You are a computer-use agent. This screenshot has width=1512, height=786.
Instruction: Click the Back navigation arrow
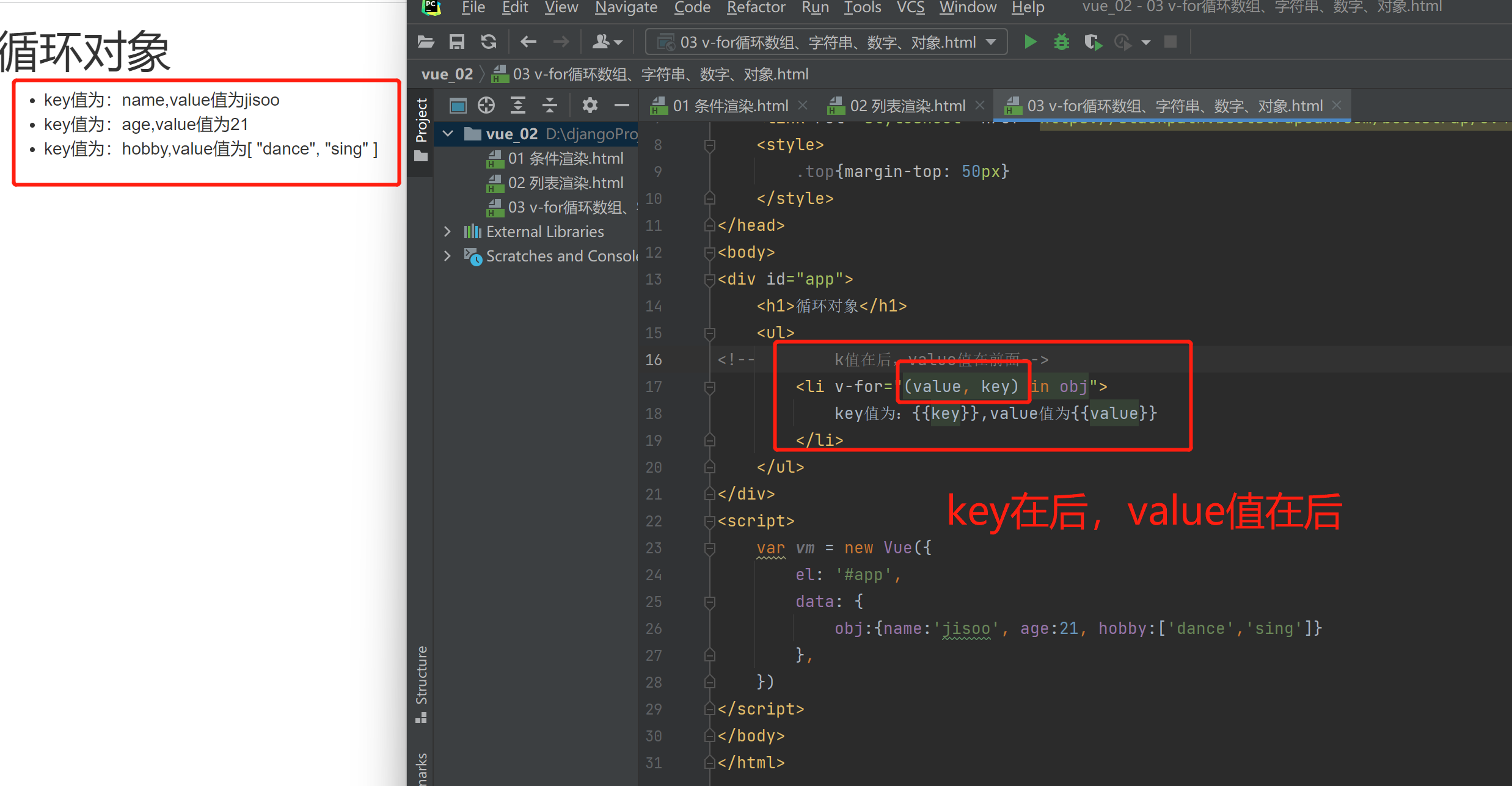coord(528,42)
